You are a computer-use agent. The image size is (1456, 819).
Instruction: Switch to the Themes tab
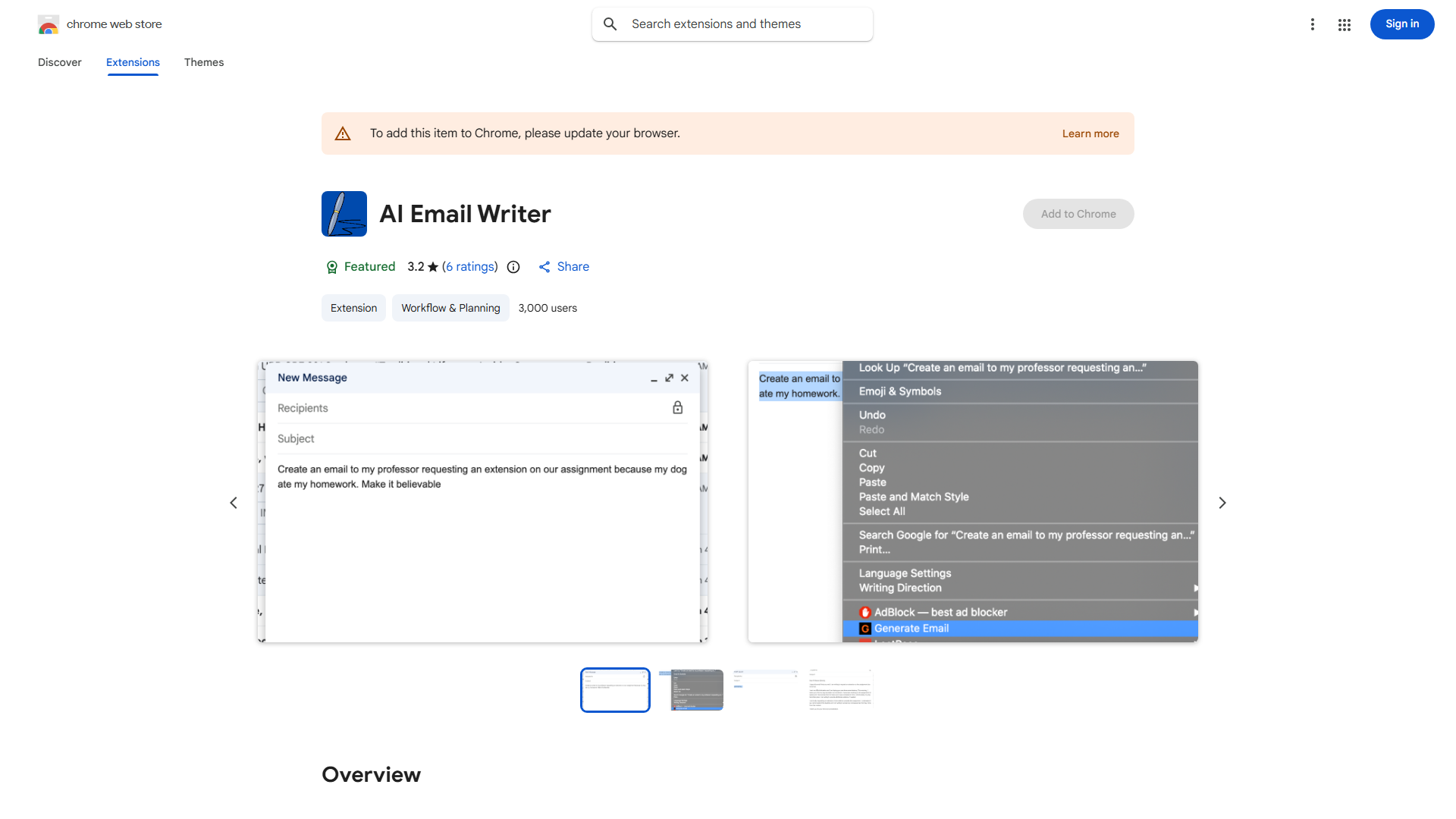click(x=203, y=62)
